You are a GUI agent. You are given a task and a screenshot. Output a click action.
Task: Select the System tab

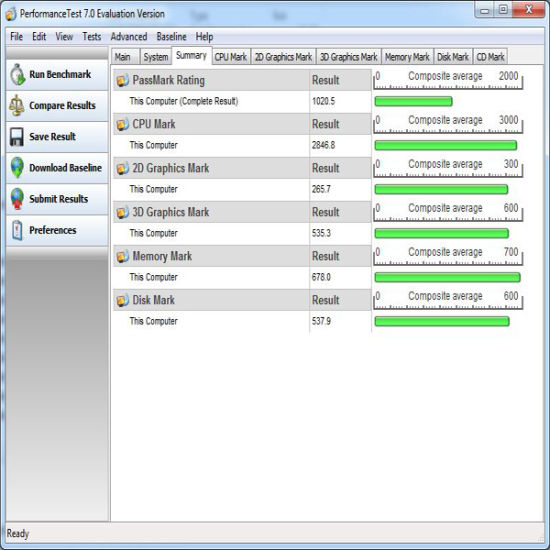[156, 57]
